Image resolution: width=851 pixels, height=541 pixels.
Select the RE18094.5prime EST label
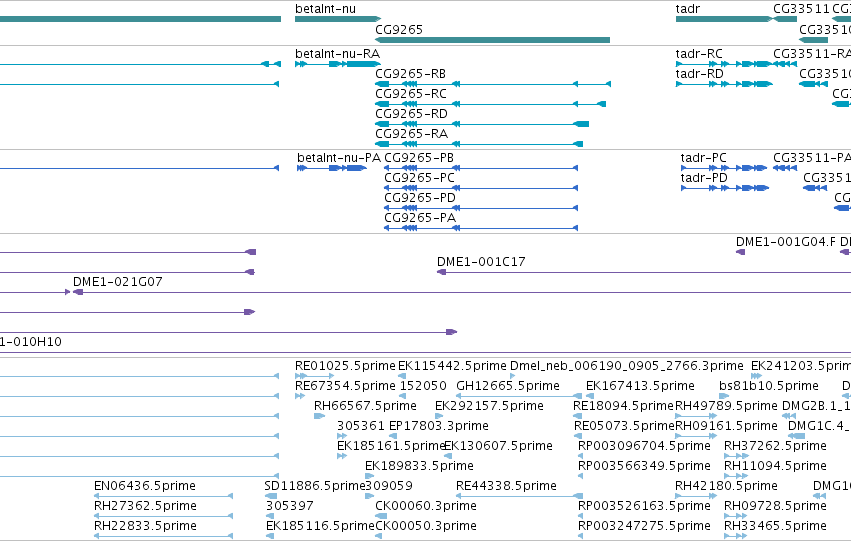(623, 406)
